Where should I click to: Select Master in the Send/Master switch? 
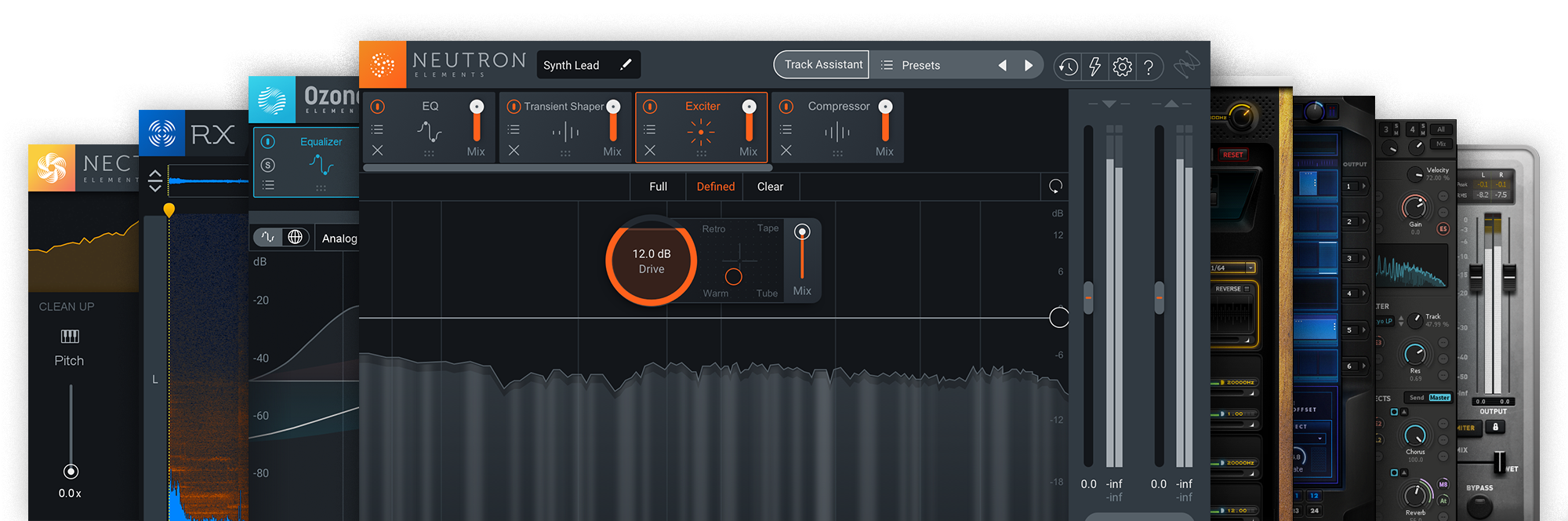[x=1439, y=398]
